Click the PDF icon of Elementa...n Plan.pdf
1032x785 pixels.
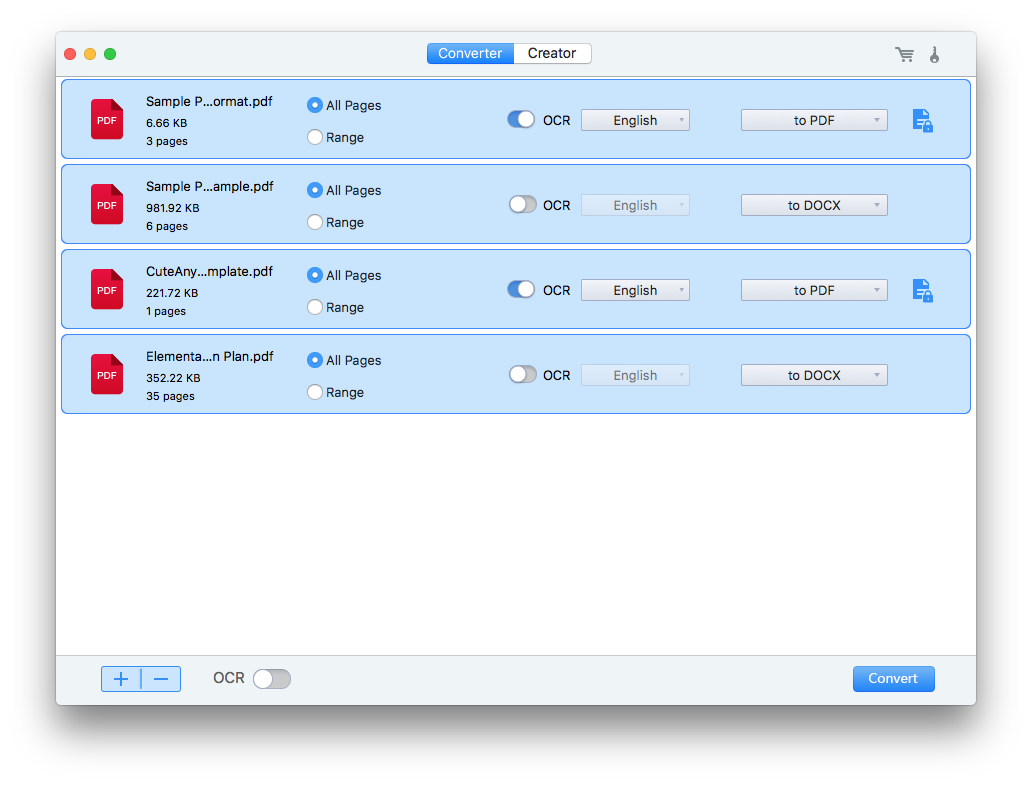(x=106, y=374)
